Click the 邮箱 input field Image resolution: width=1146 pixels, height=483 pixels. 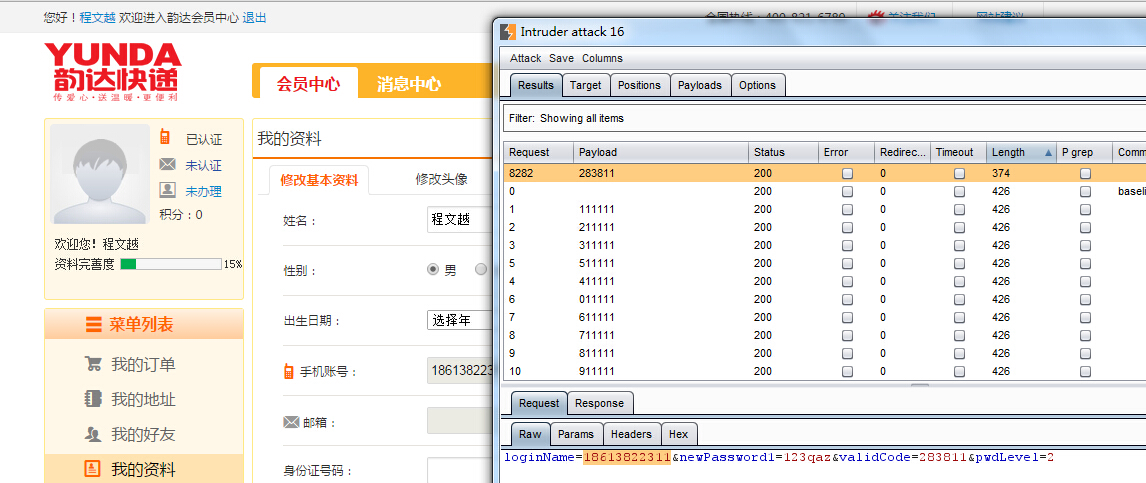pyautogui.click(x=459, y=421)
